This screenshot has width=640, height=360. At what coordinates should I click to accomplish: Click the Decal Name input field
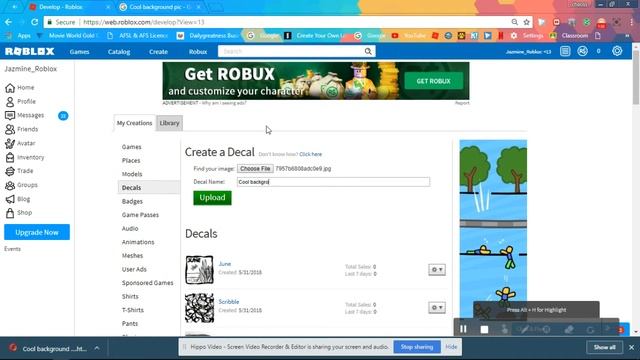coord(333,182)
